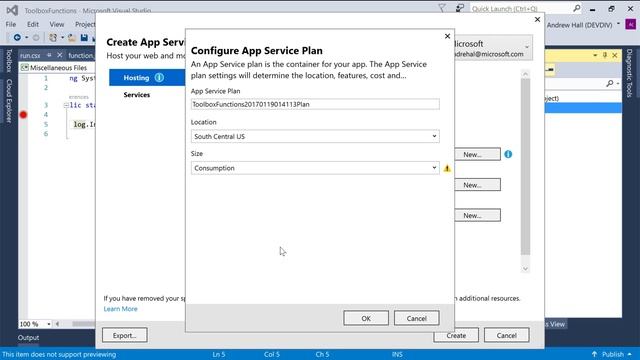Click the Publish status bar button

pos(611,354)
